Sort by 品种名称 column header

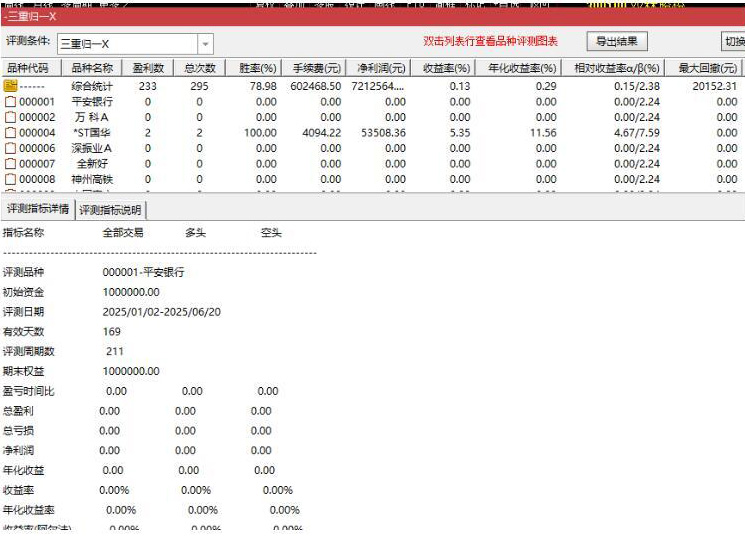(92, 68)
